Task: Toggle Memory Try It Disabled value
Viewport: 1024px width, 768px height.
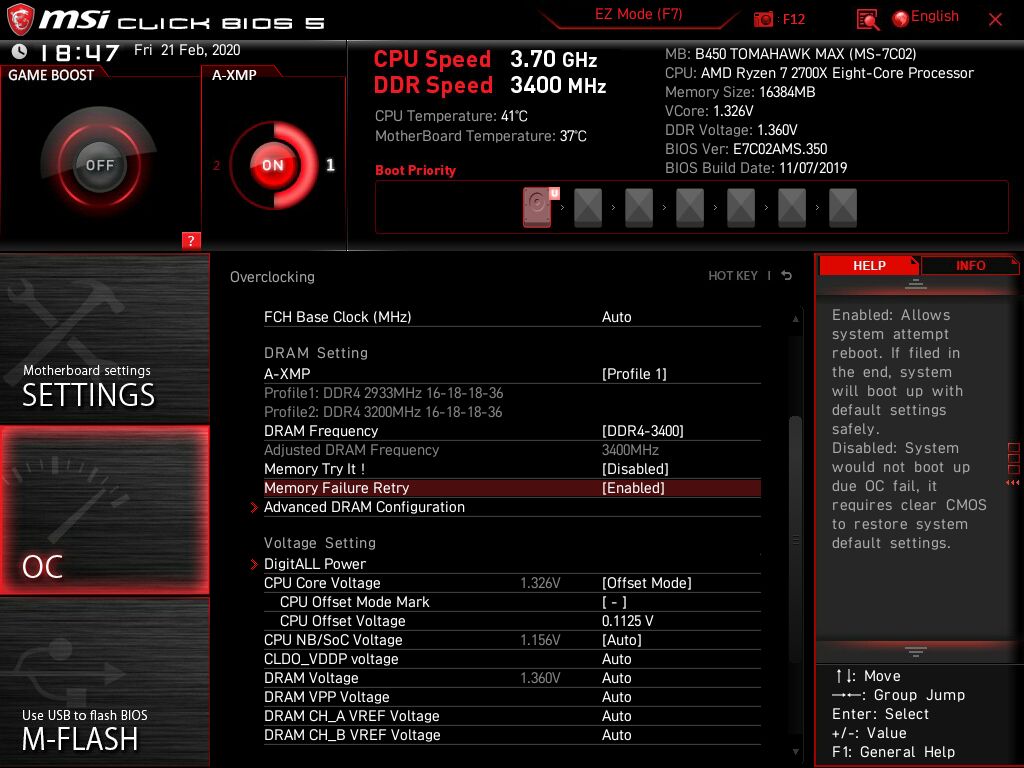Action: pos(635,469)
